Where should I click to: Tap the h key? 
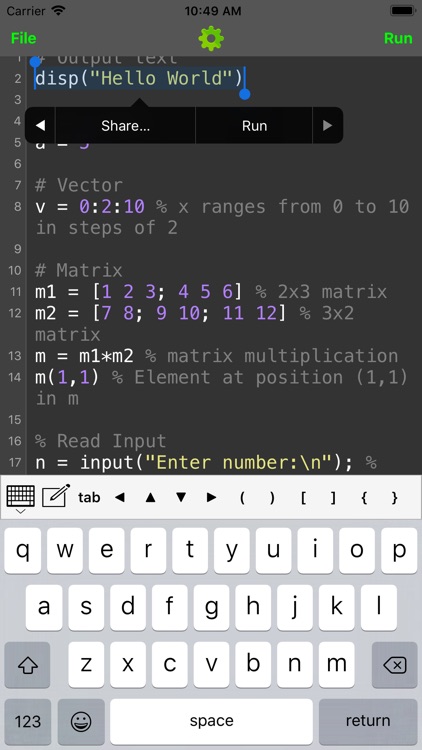tap(253, 607)
